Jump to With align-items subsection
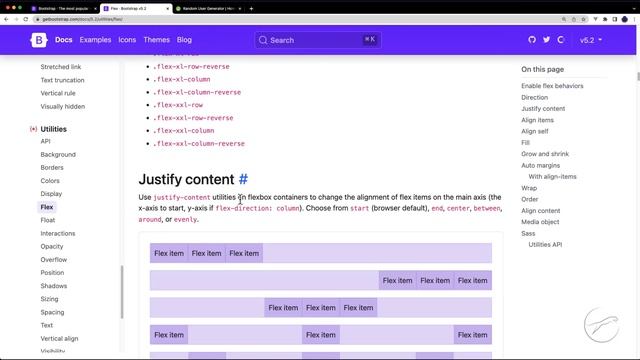640x360 pixels. pos(552,176)
